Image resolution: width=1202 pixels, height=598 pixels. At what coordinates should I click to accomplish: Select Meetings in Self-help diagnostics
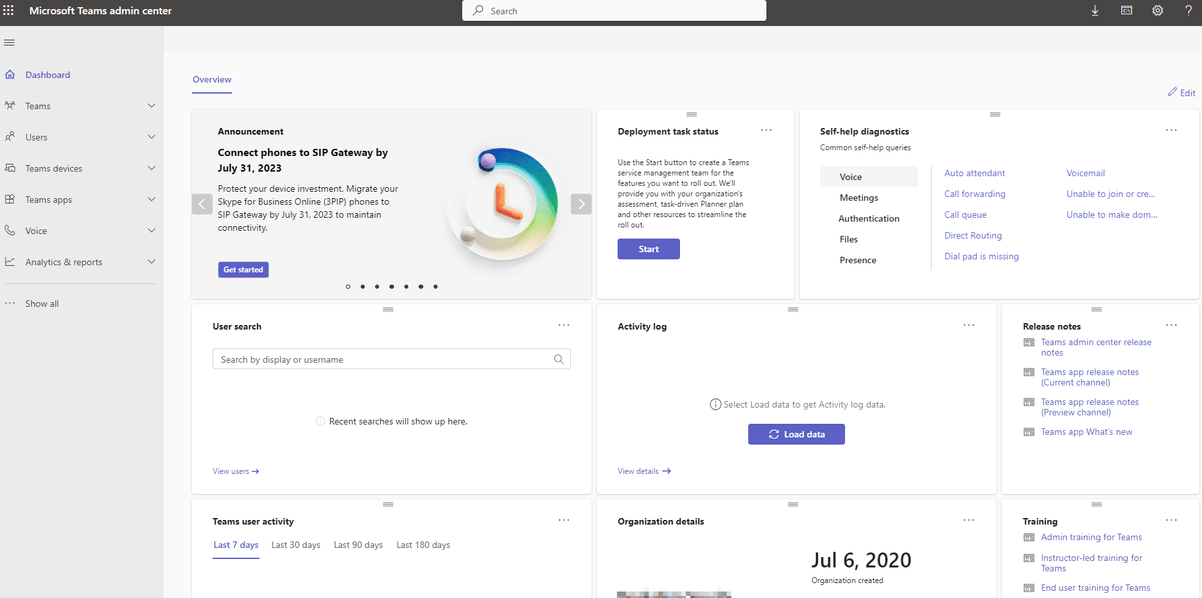(x=859, y=198)
